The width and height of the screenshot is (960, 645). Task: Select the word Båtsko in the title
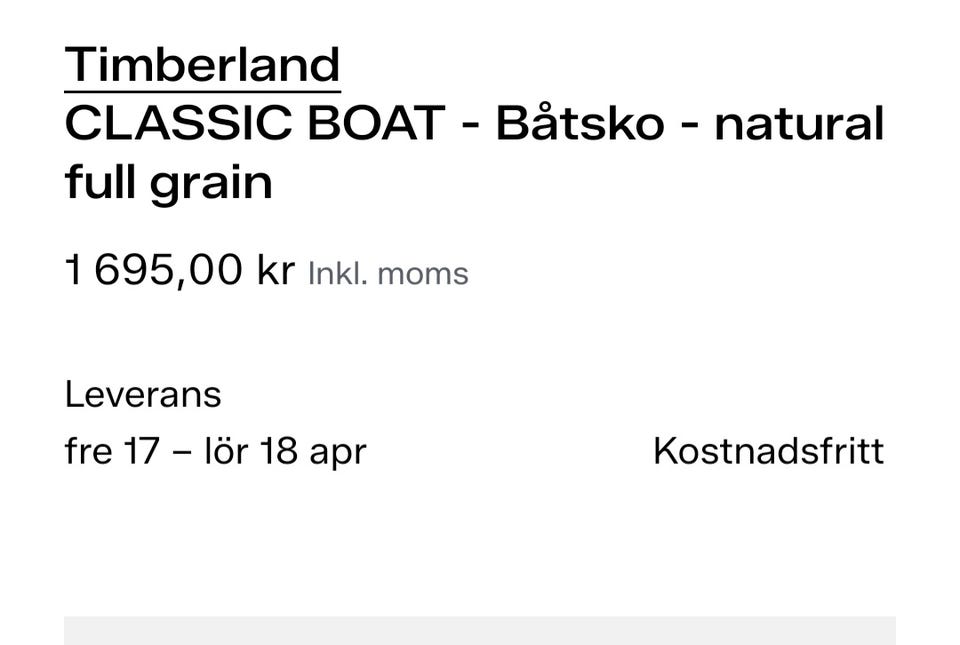coord(580,124)
